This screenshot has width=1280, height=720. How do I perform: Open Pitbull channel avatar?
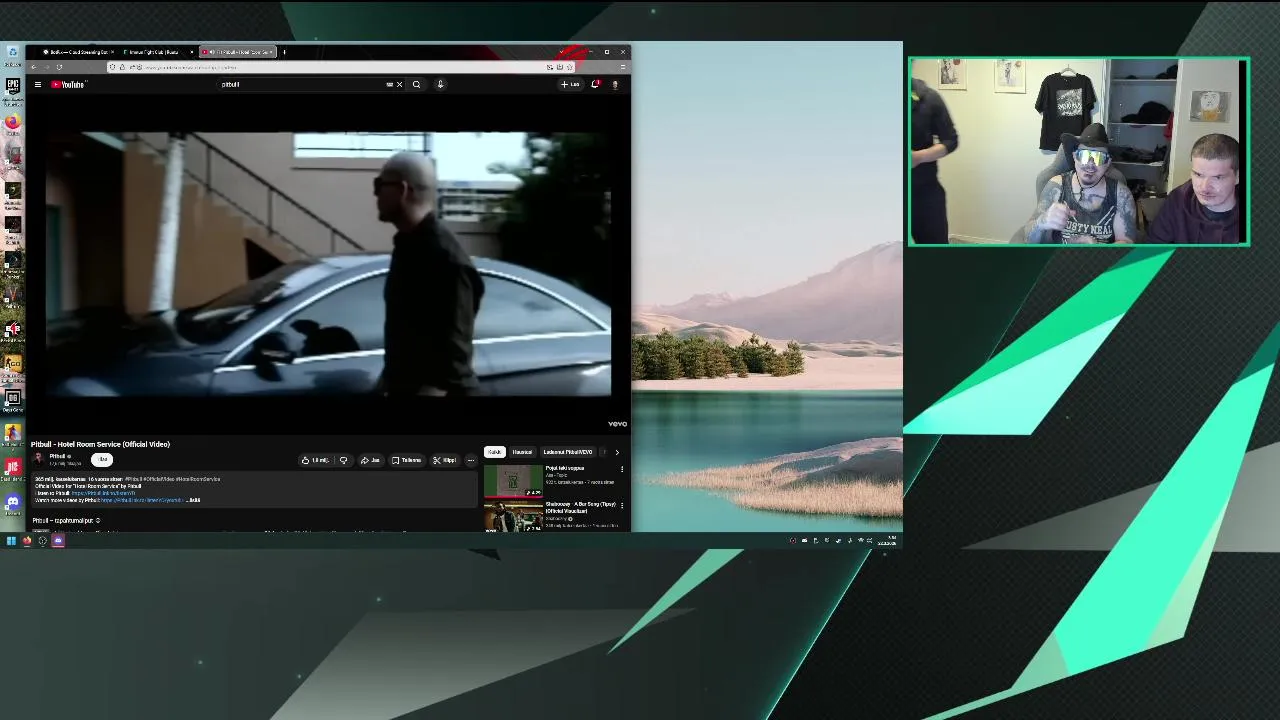39,460
